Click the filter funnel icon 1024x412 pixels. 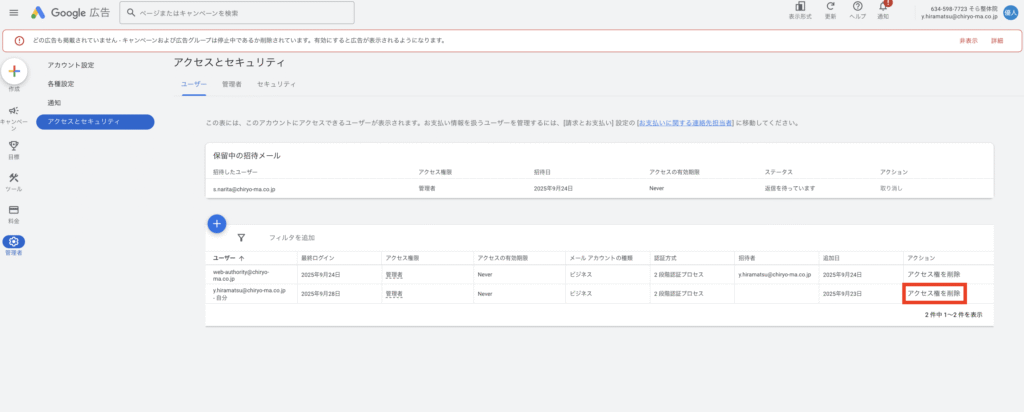coord(242,238)
